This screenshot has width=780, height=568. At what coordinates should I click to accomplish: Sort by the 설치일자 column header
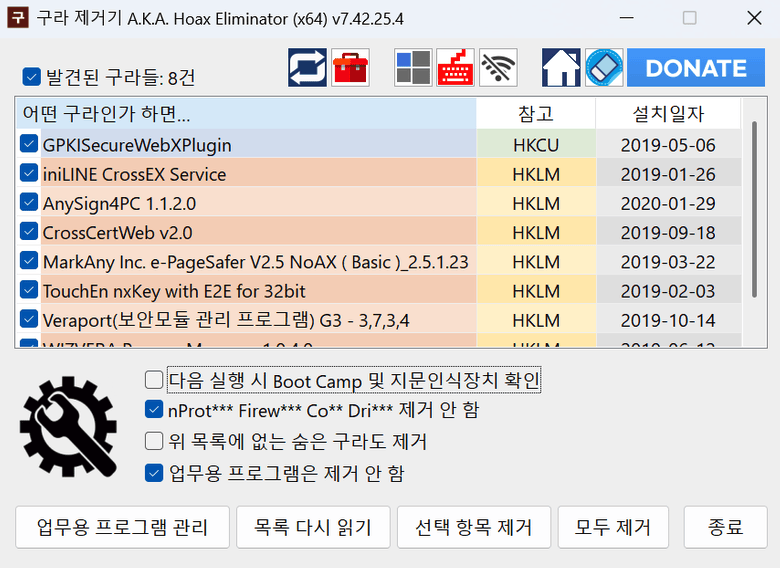click(668, 114)
